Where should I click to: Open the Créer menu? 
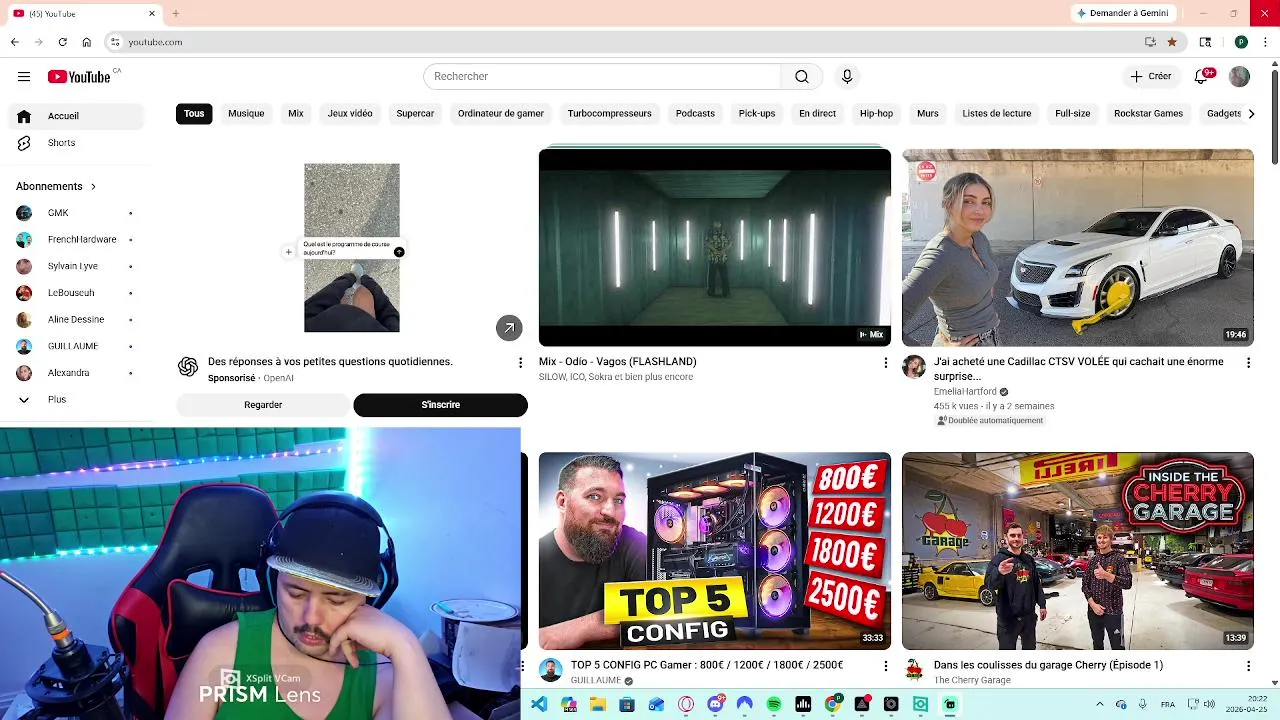click(x=1150, y=76)
